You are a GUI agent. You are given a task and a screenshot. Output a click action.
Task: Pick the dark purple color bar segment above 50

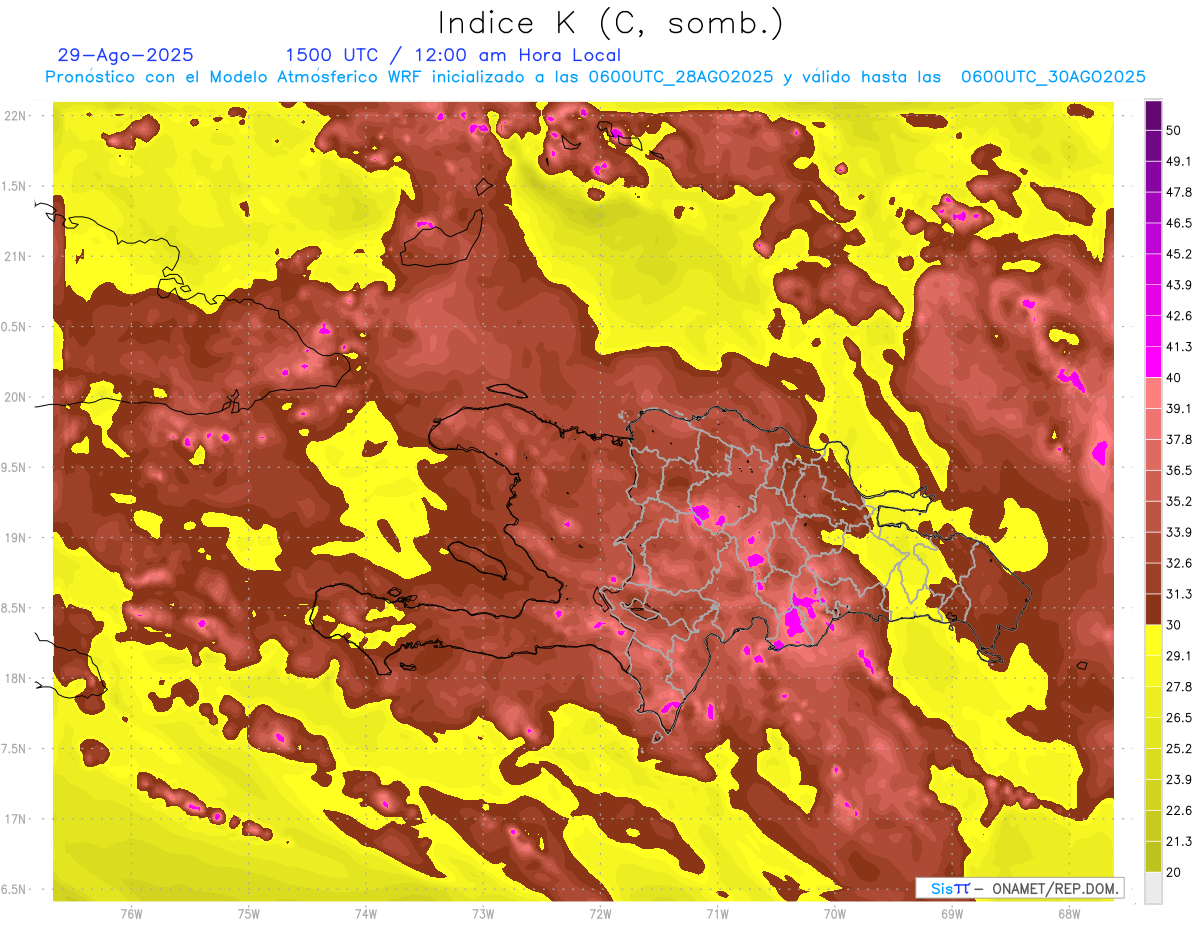coord(1153,116)
